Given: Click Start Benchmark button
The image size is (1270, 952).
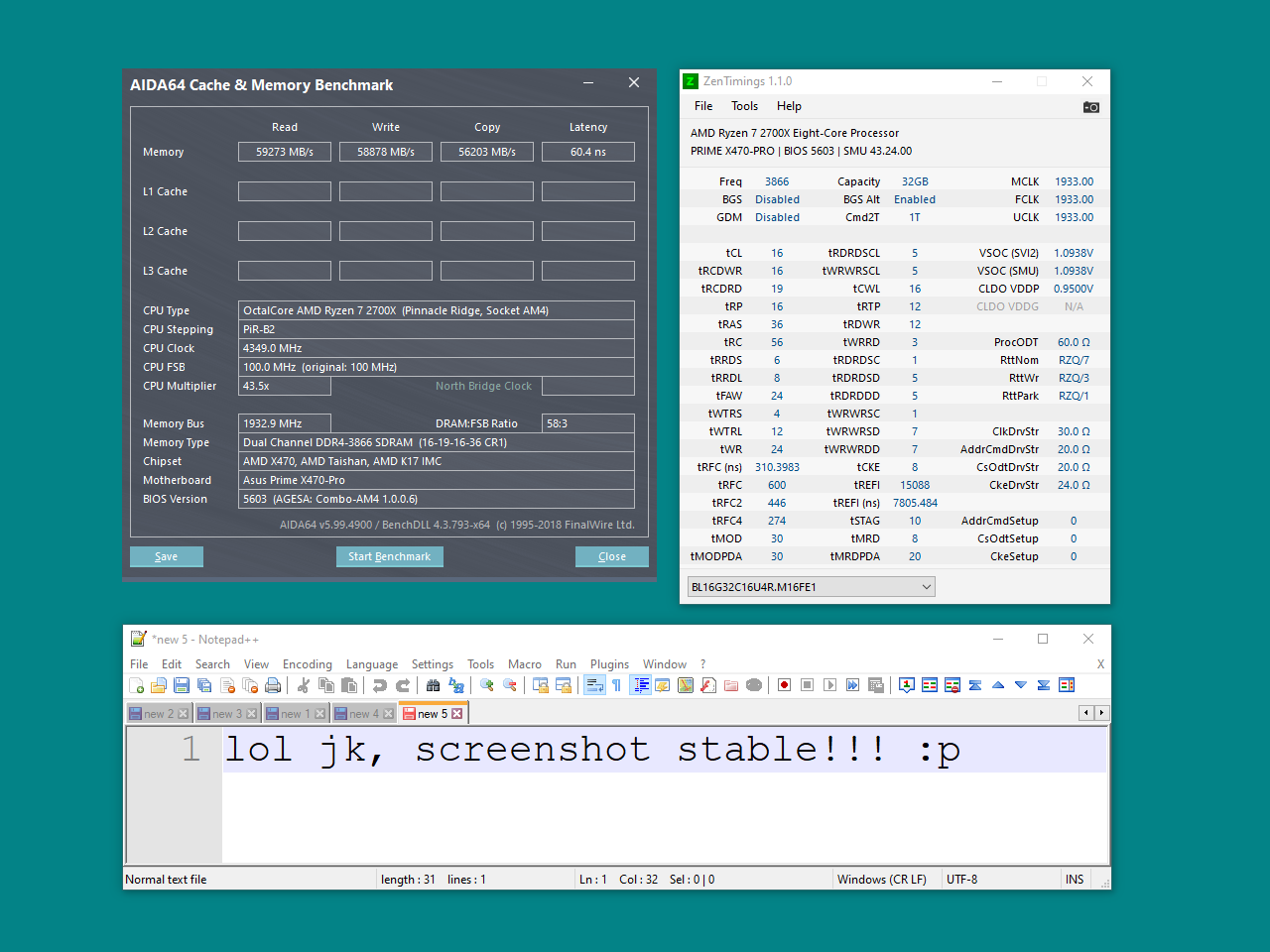Looking at the screenshot, I should (389, 556).
